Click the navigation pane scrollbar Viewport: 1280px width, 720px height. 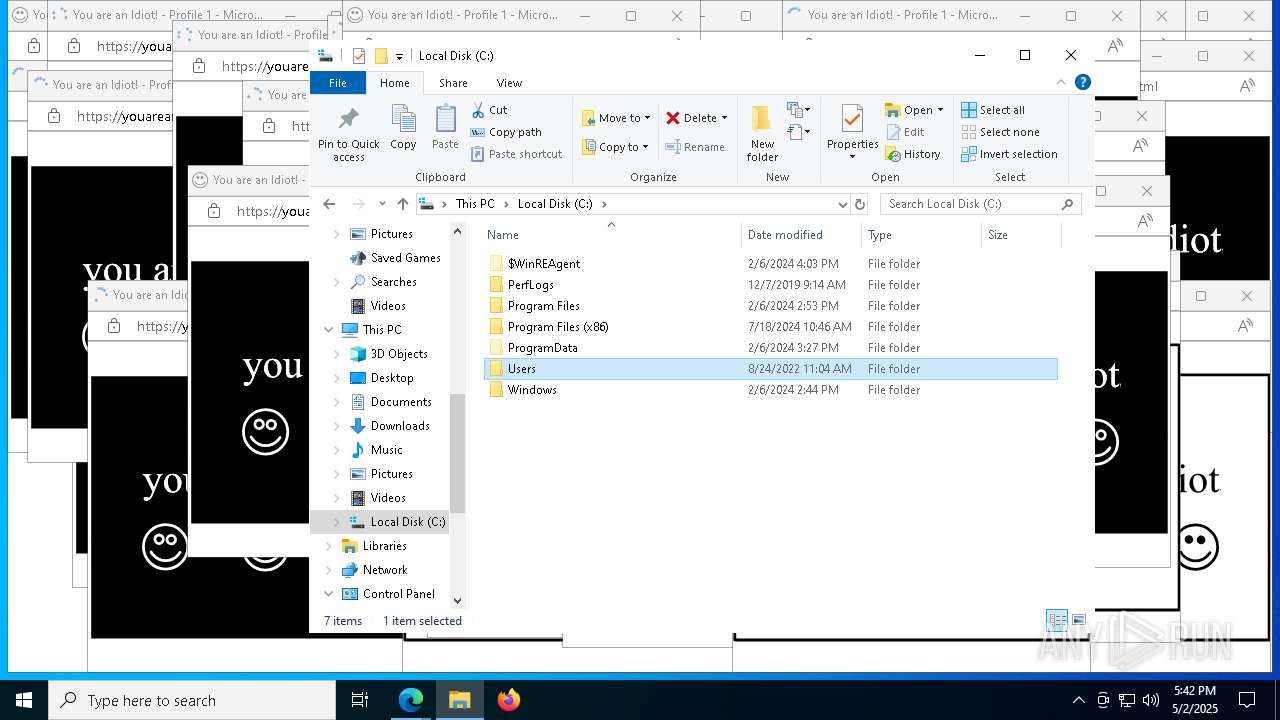point(457,453)
